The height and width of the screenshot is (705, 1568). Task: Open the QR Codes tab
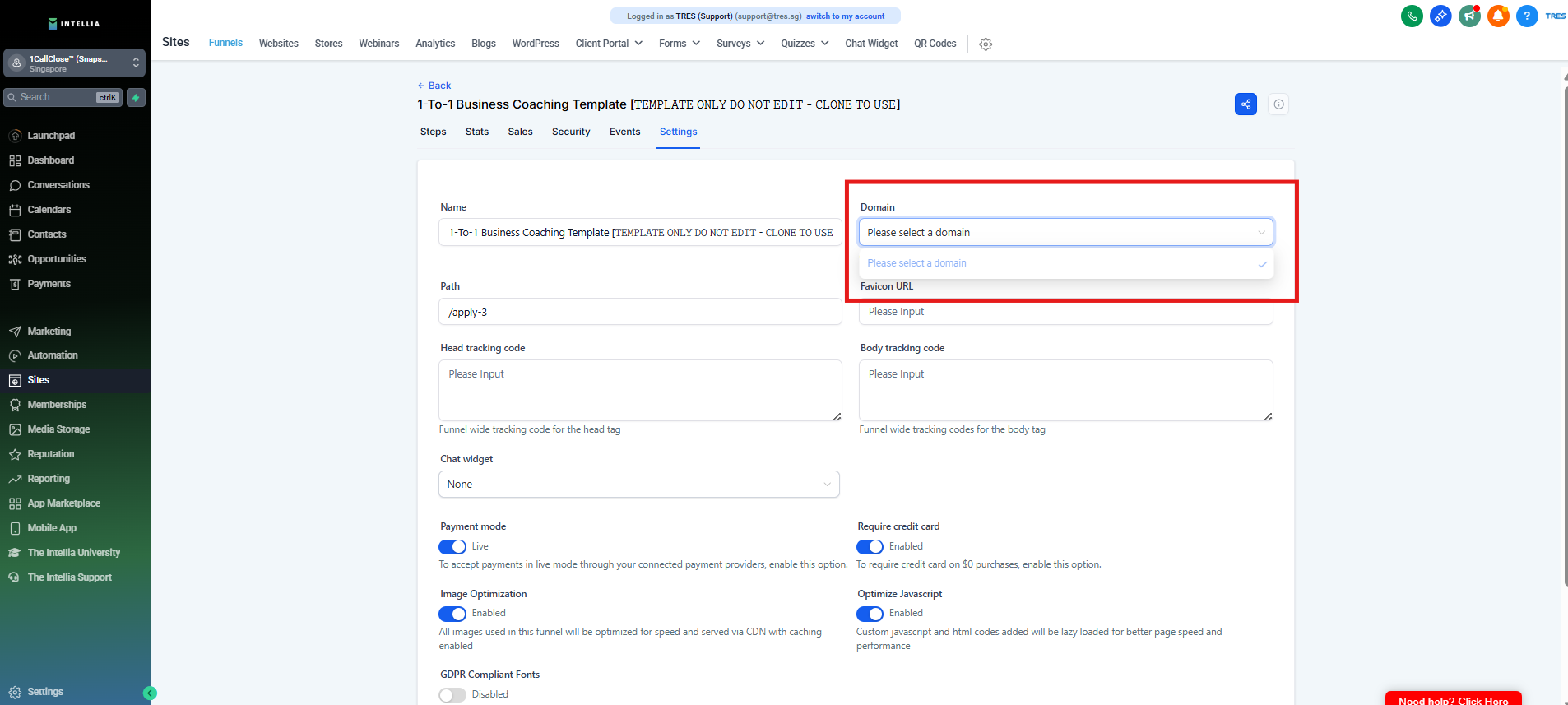point(935,44)
